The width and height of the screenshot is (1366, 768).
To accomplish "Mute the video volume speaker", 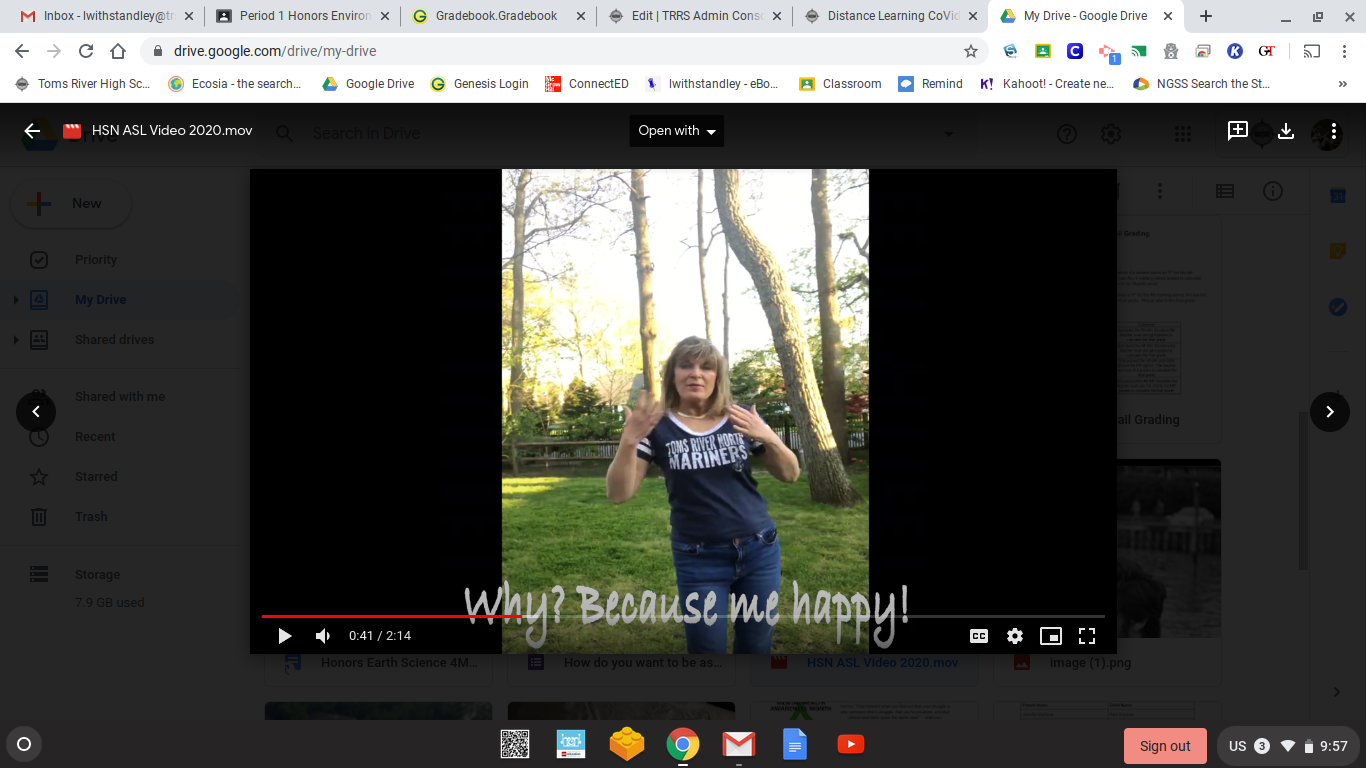I will 323,636.
